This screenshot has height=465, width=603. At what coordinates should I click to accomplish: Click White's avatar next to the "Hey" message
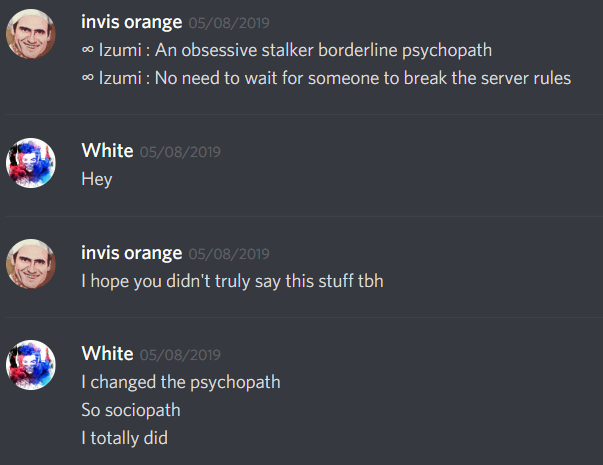point(31,163)
